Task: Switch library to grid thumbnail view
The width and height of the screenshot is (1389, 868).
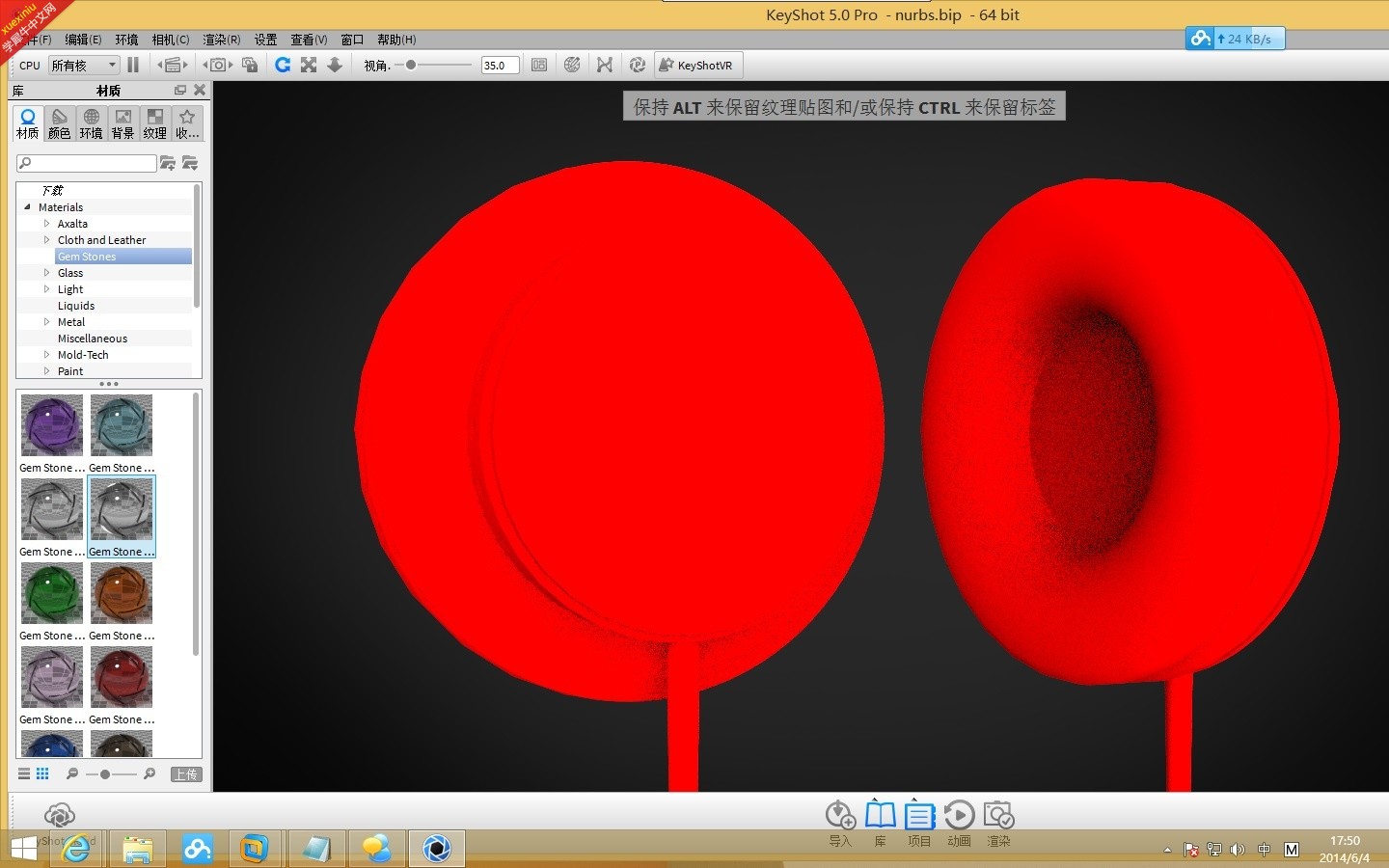Action: (x=42, y=773)
